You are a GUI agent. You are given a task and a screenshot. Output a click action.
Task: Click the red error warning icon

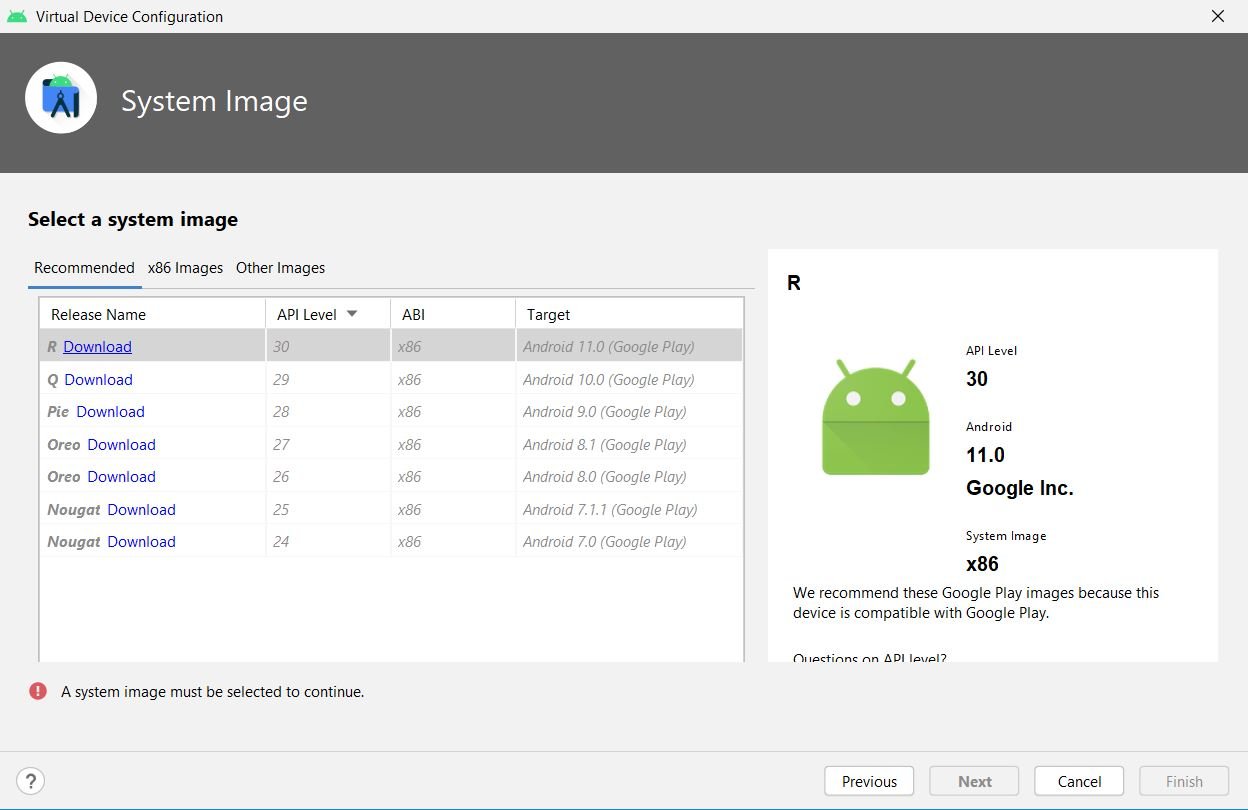[38, 691]
